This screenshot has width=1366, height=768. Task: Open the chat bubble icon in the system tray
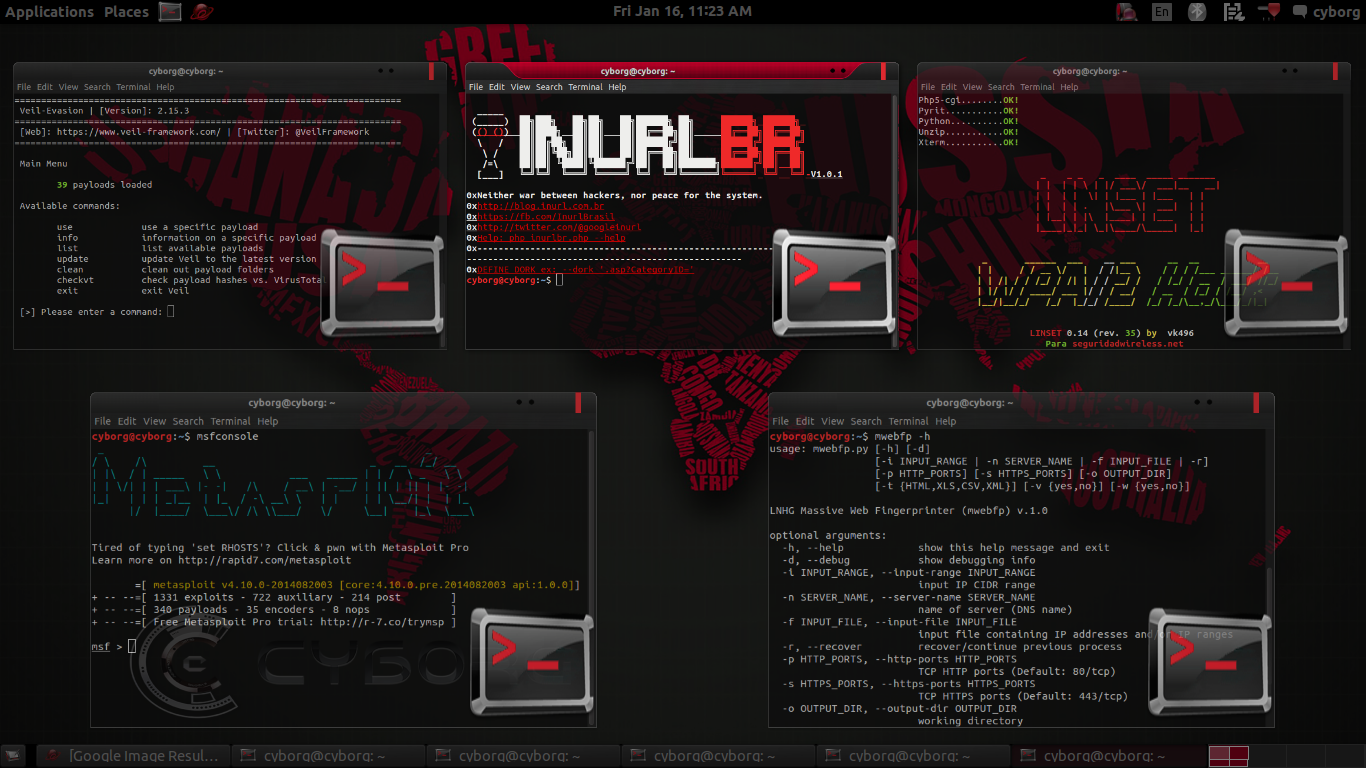click(1301, 12)
